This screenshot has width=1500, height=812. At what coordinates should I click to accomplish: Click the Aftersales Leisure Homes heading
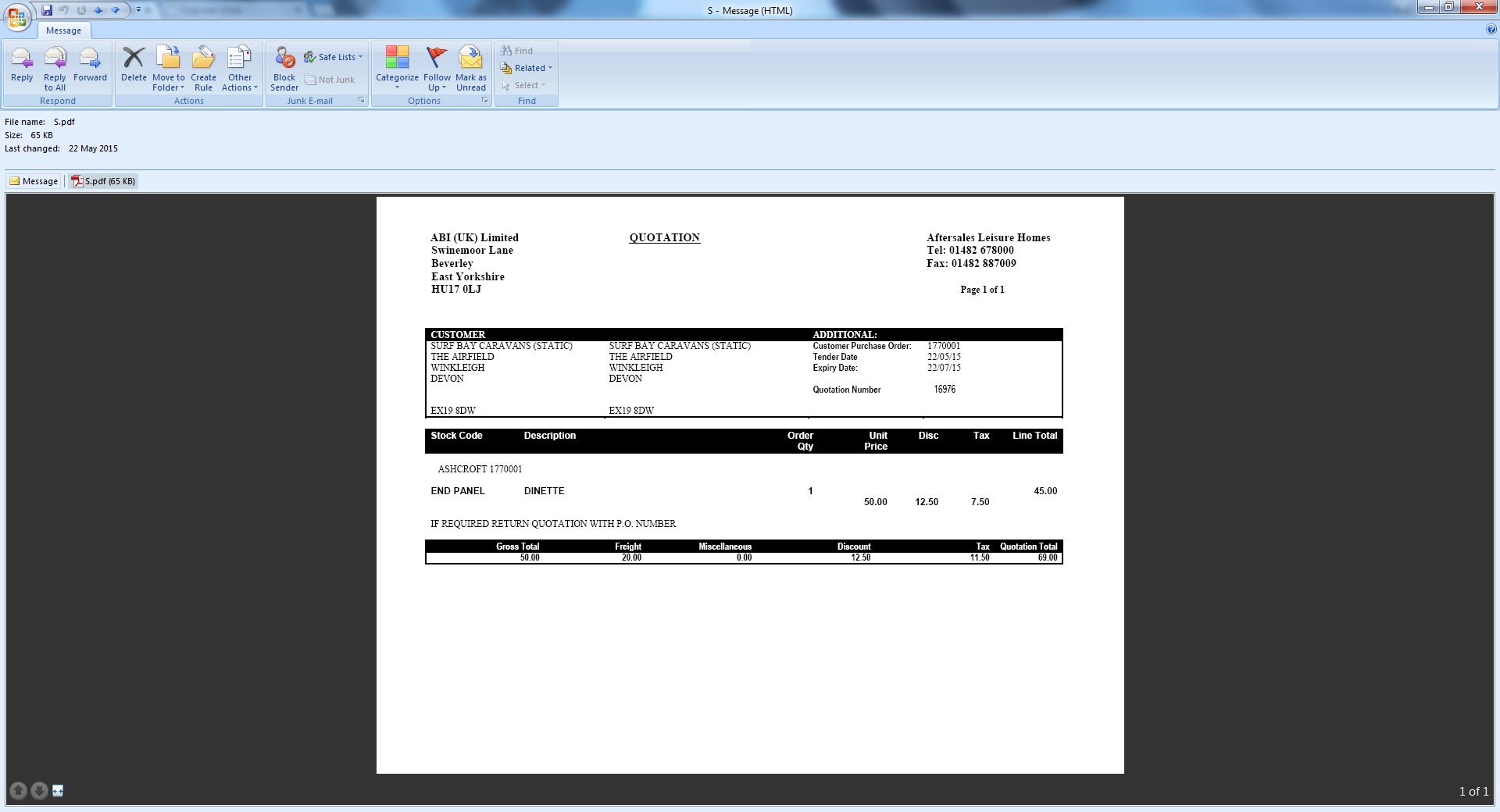point(988,237)
